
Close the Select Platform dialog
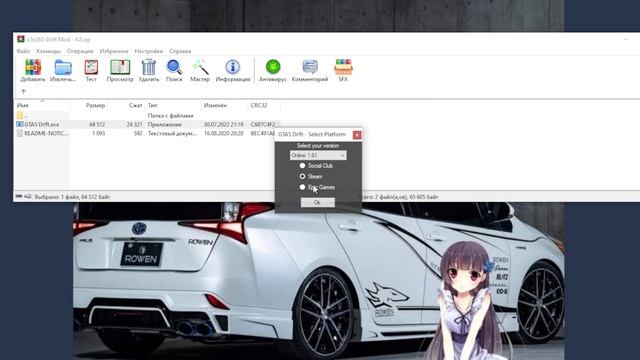point(357,135)
